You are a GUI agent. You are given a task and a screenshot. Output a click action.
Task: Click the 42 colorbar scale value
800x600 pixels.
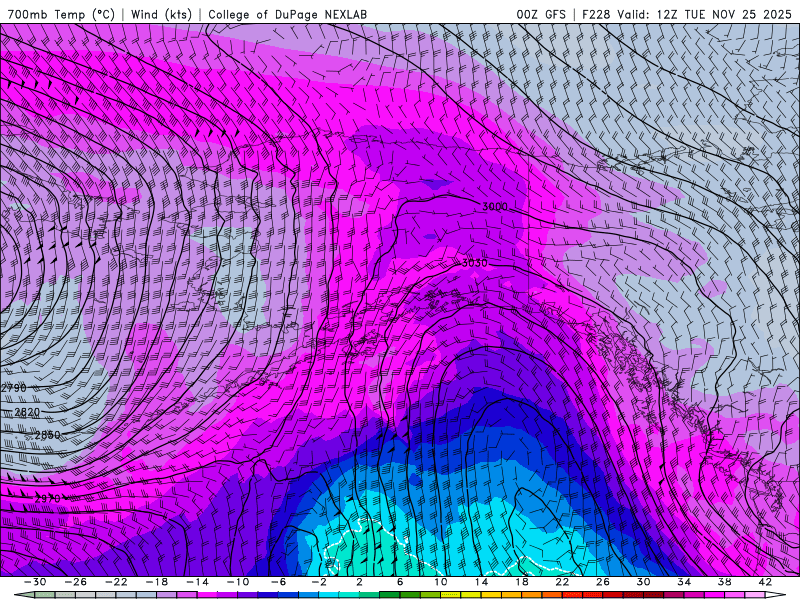[764, 582]
